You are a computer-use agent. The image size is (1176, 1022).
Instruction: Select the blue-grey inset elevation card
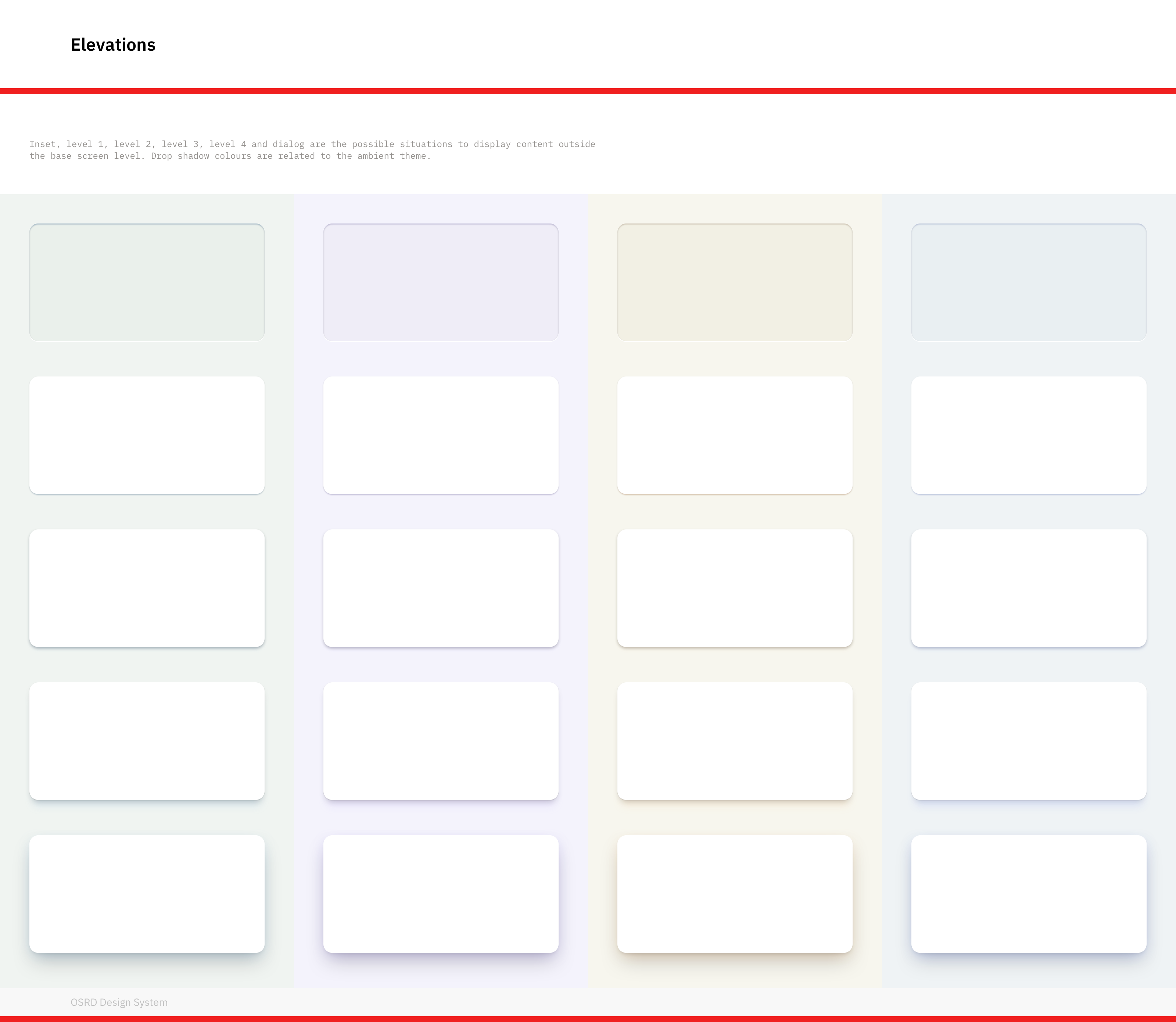click(1028, 282)
